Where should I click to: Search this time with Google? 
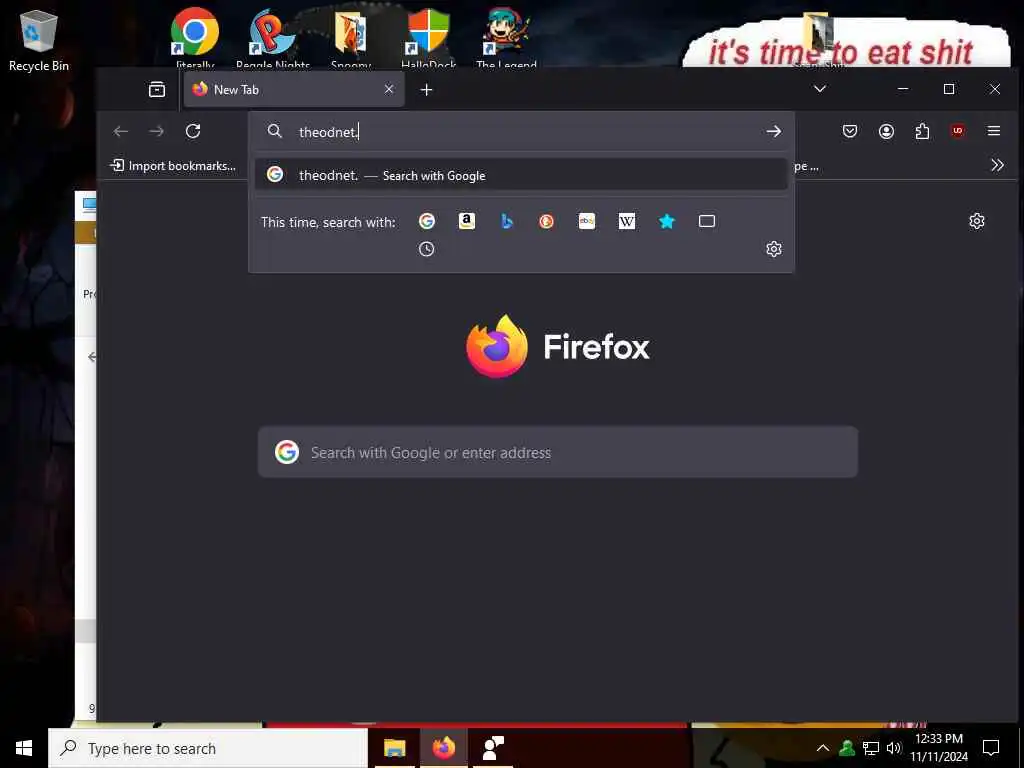426,221
